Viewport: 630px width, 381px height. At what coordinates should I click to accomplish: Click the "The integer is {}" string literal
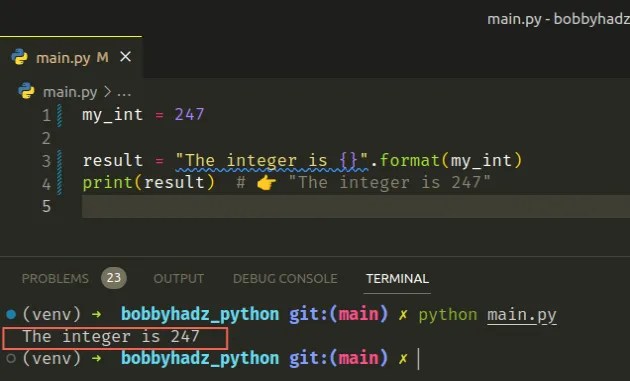tap(272, 161)
